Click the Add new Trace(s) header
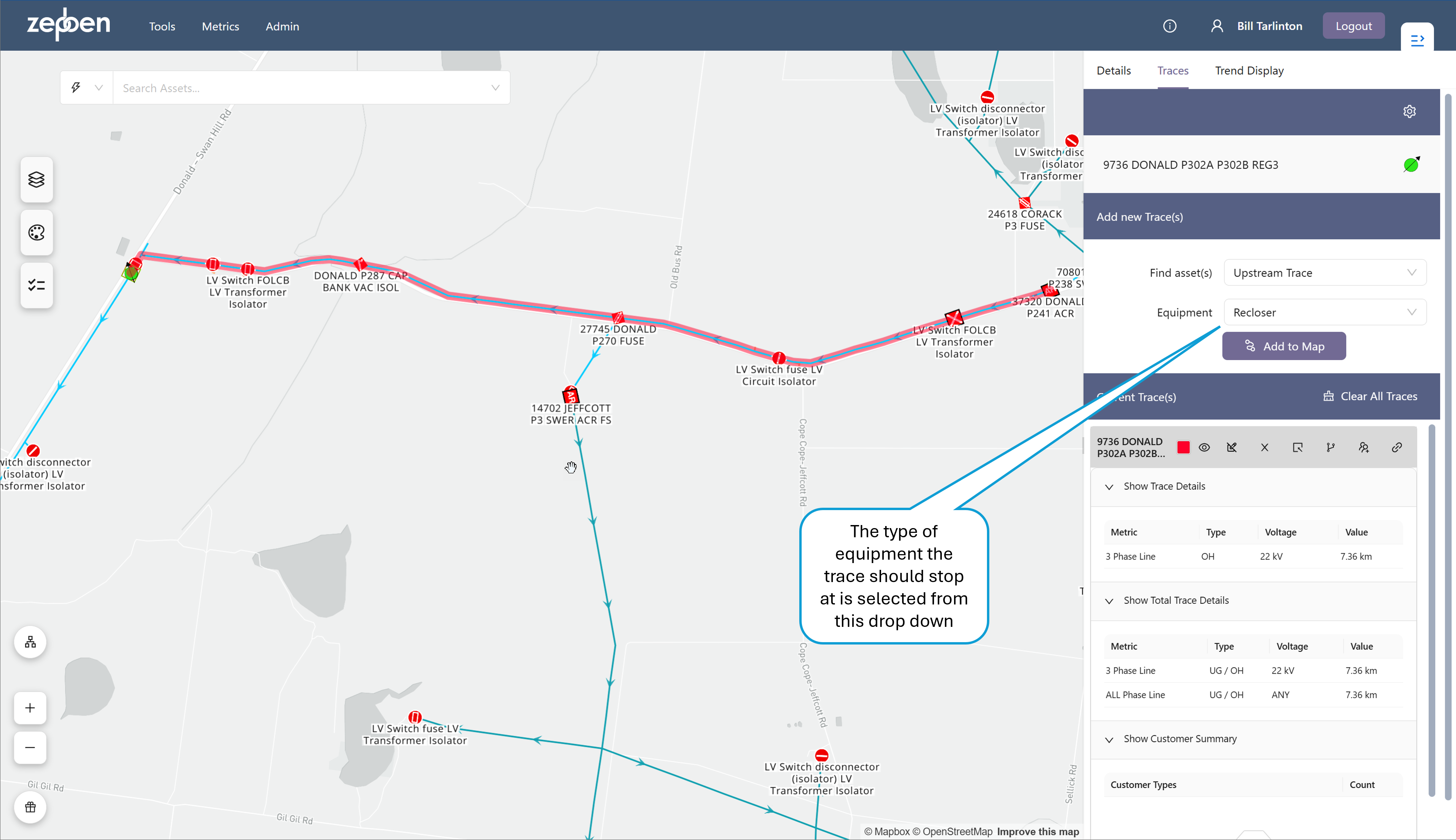 coord(1261,216)
